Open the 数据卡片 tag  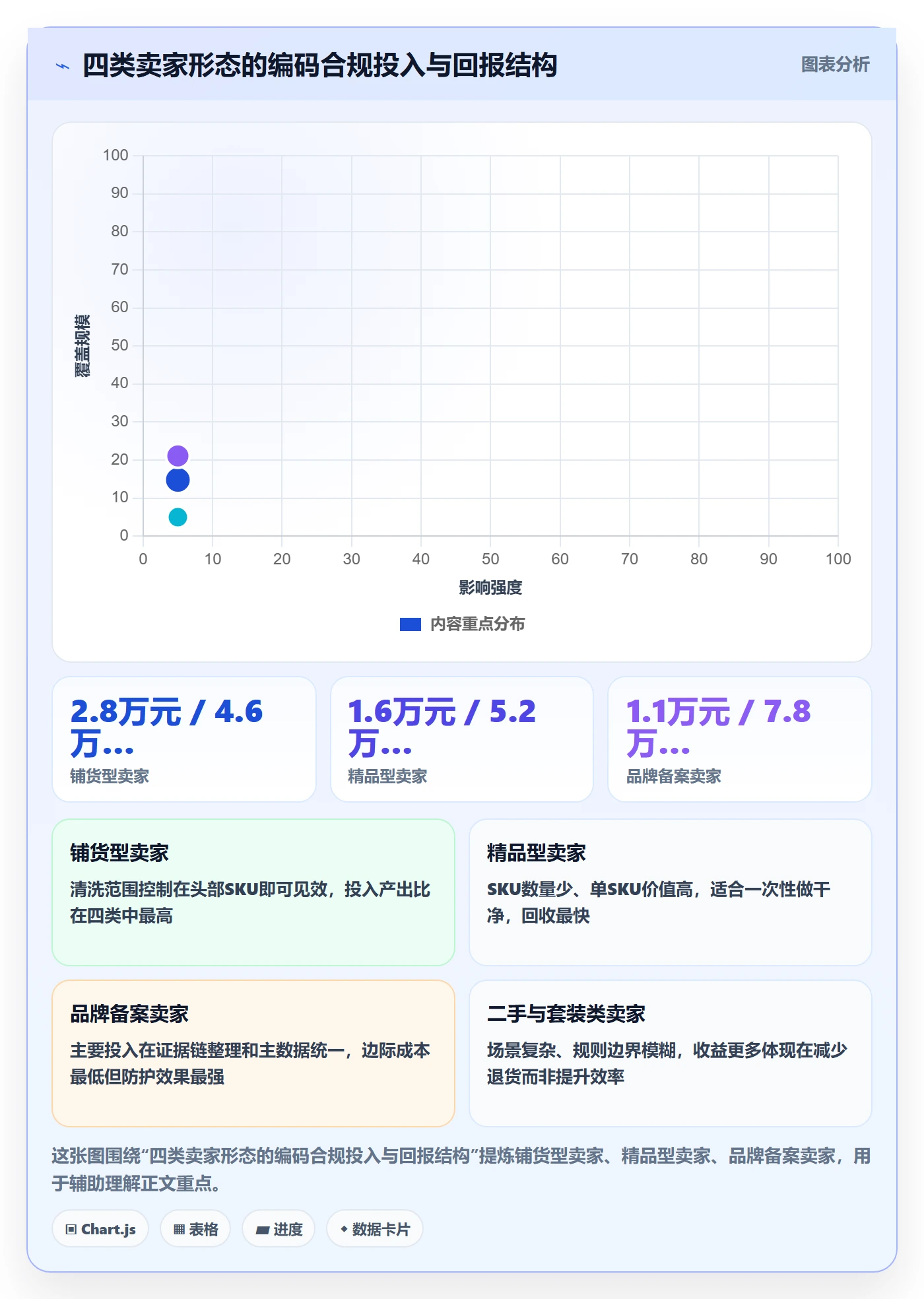point(375,1229)
